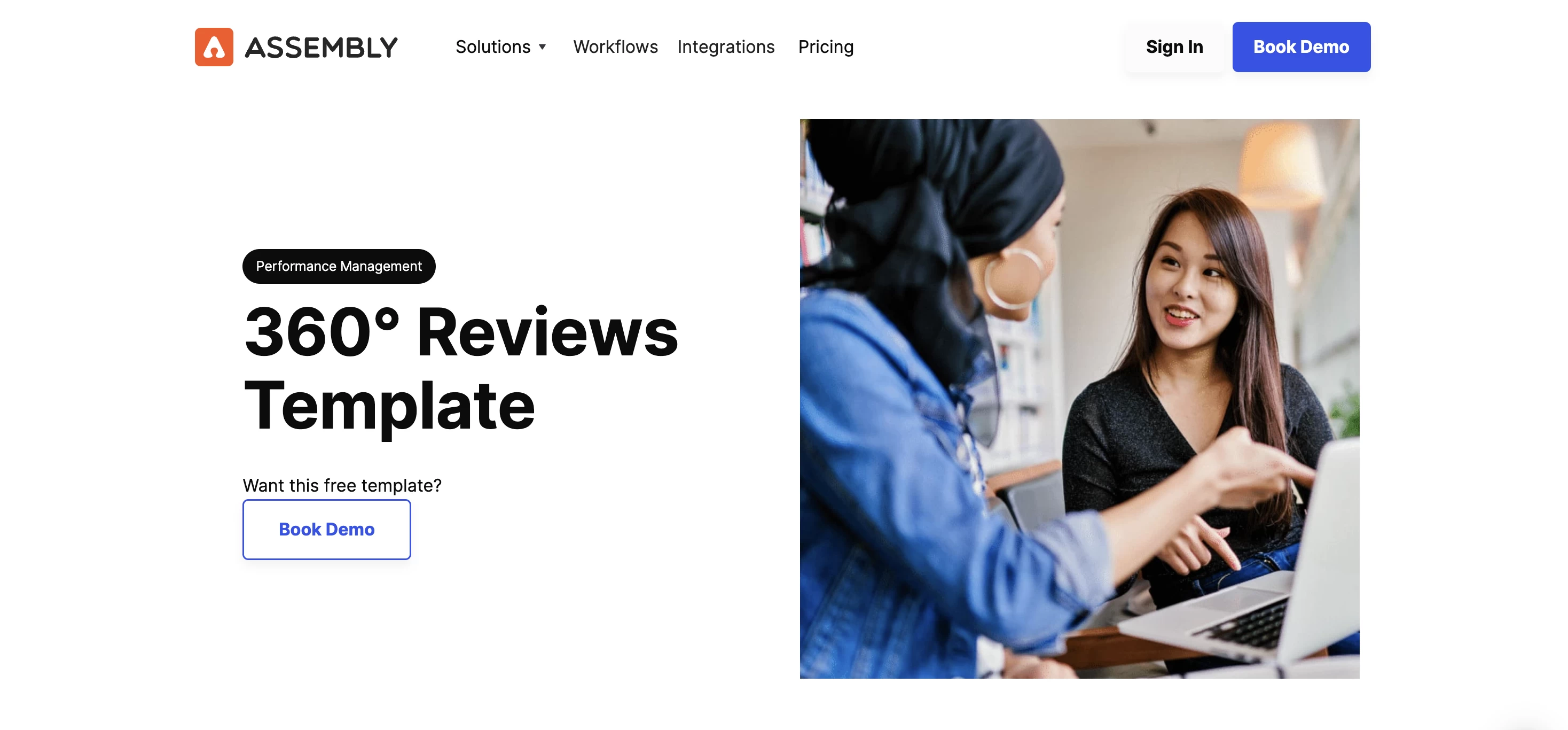Expand the Solutions dropdown menu

pyautogui.click(x=500, y=46)
